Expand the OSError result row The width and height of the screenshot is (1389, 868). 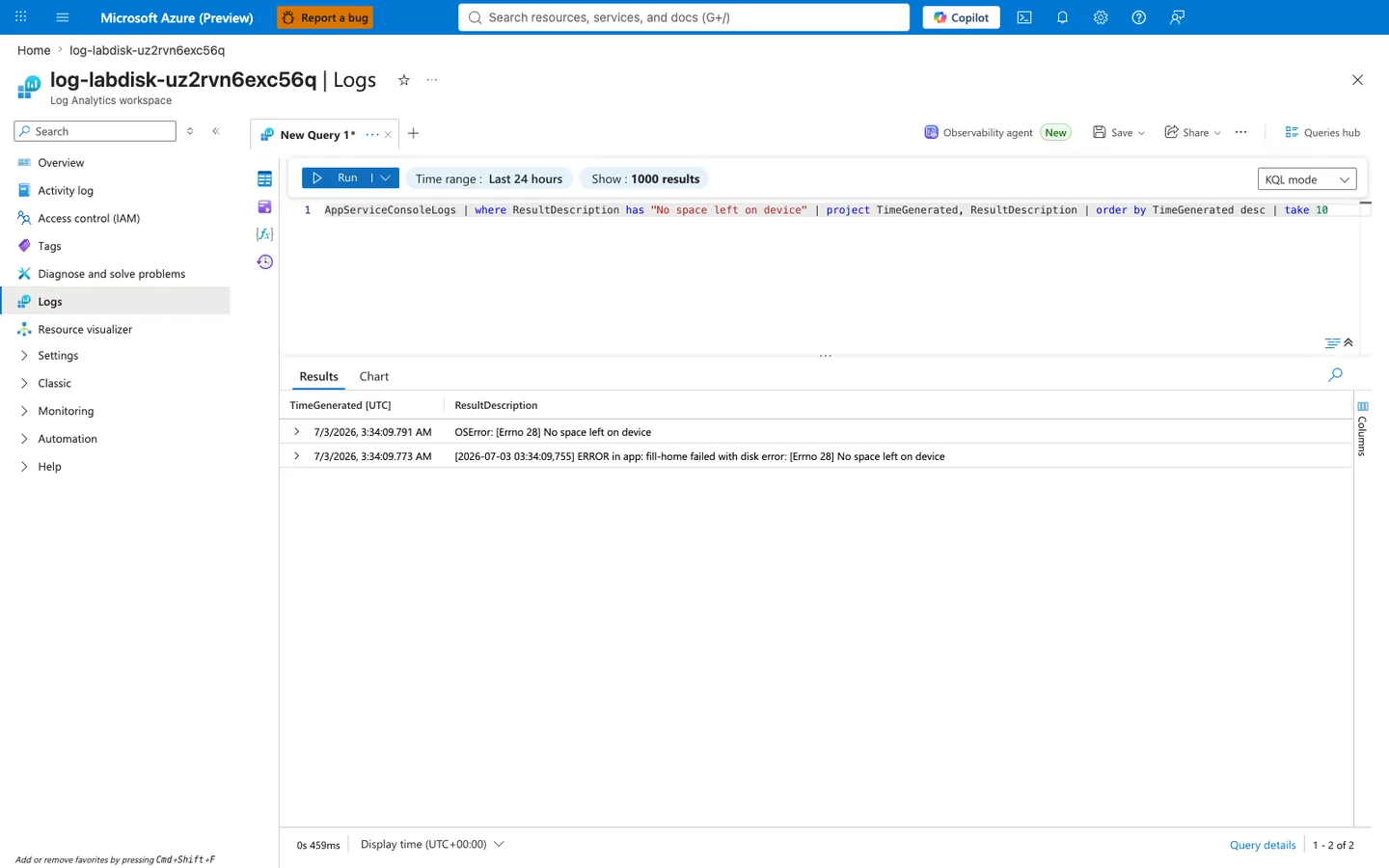tap(296, 432)
